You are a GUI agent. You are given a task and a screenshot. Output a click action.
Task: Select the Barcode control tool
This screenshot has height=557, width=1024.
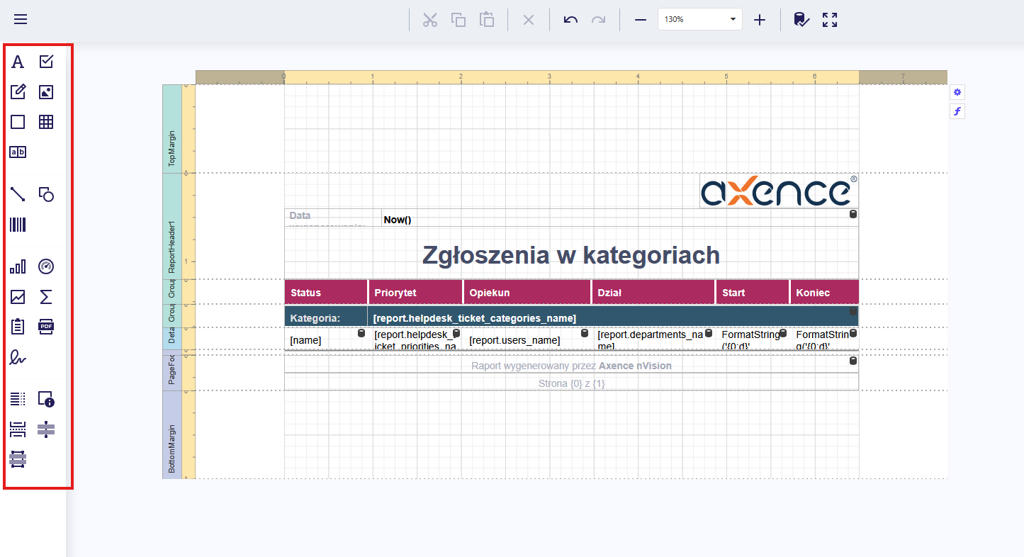click(17, 225)
